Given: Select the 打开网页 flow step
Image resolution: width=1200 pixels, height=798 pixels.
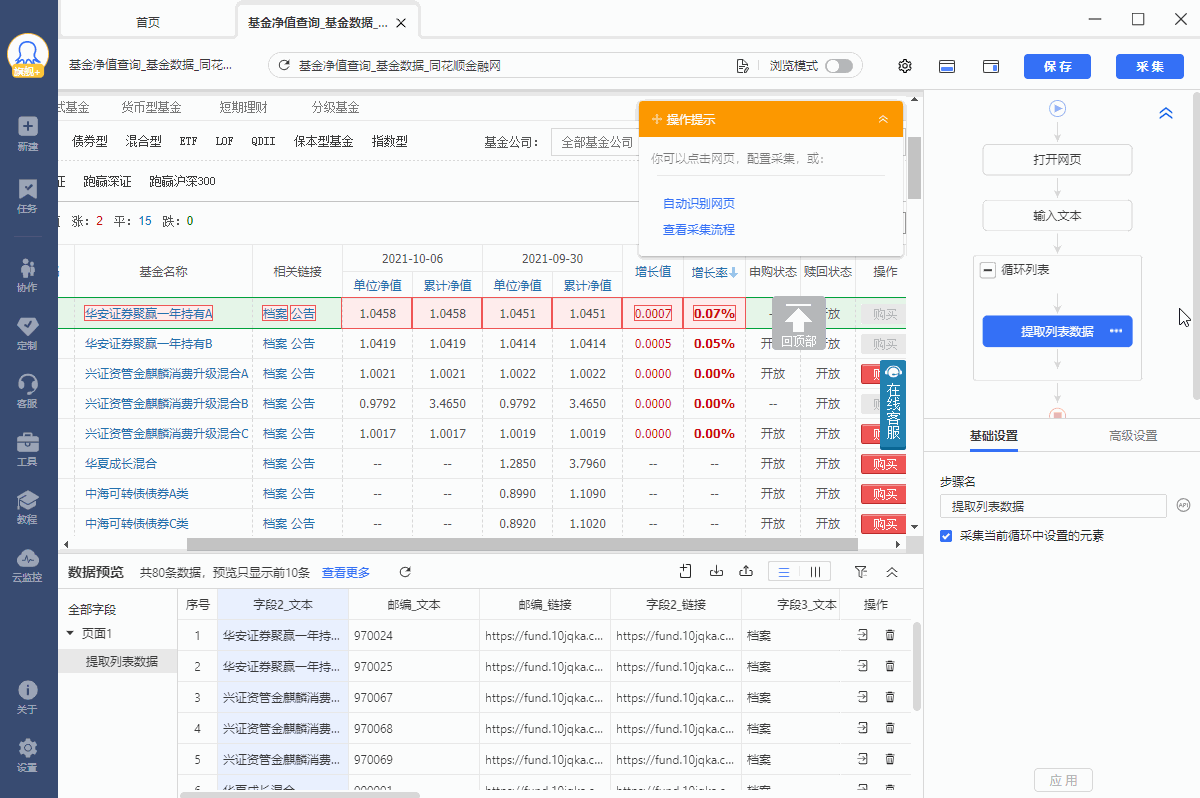Looking at the screenshot, I should [1057, 160].
